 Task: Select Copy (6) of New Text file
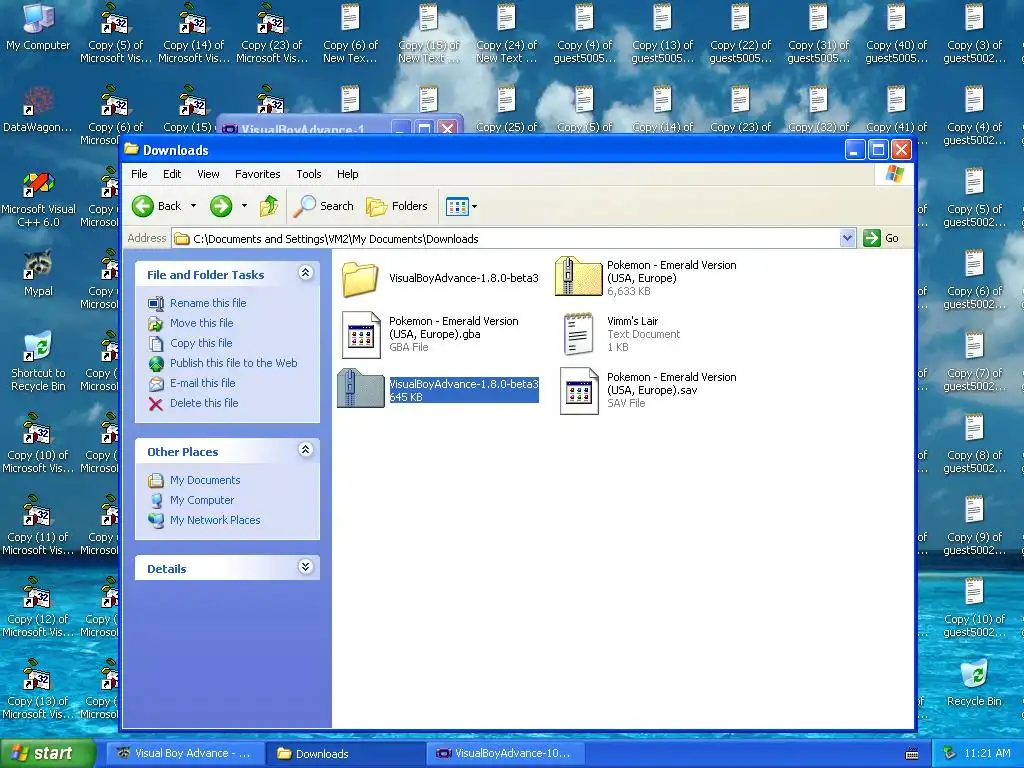[x=350, y=18]
